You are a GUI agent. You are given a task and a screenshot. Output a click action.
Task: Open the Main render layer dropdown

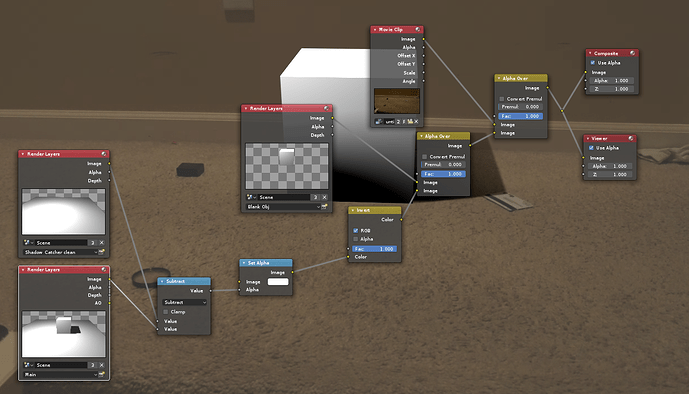pyautogui.click(x=61, y=374)
